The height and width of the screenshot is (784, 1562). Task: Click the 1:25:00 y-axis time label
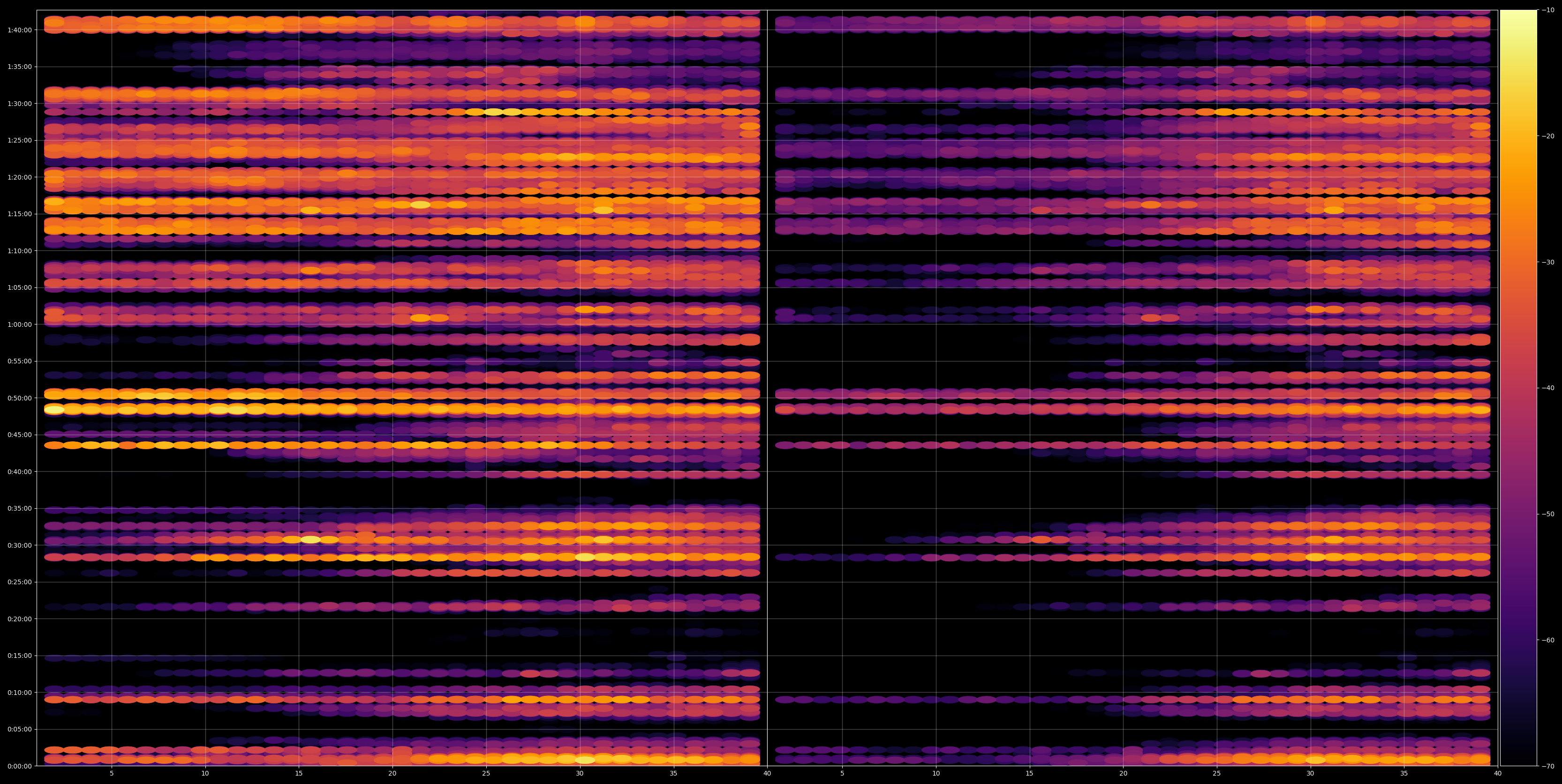[x=20, y=141]
